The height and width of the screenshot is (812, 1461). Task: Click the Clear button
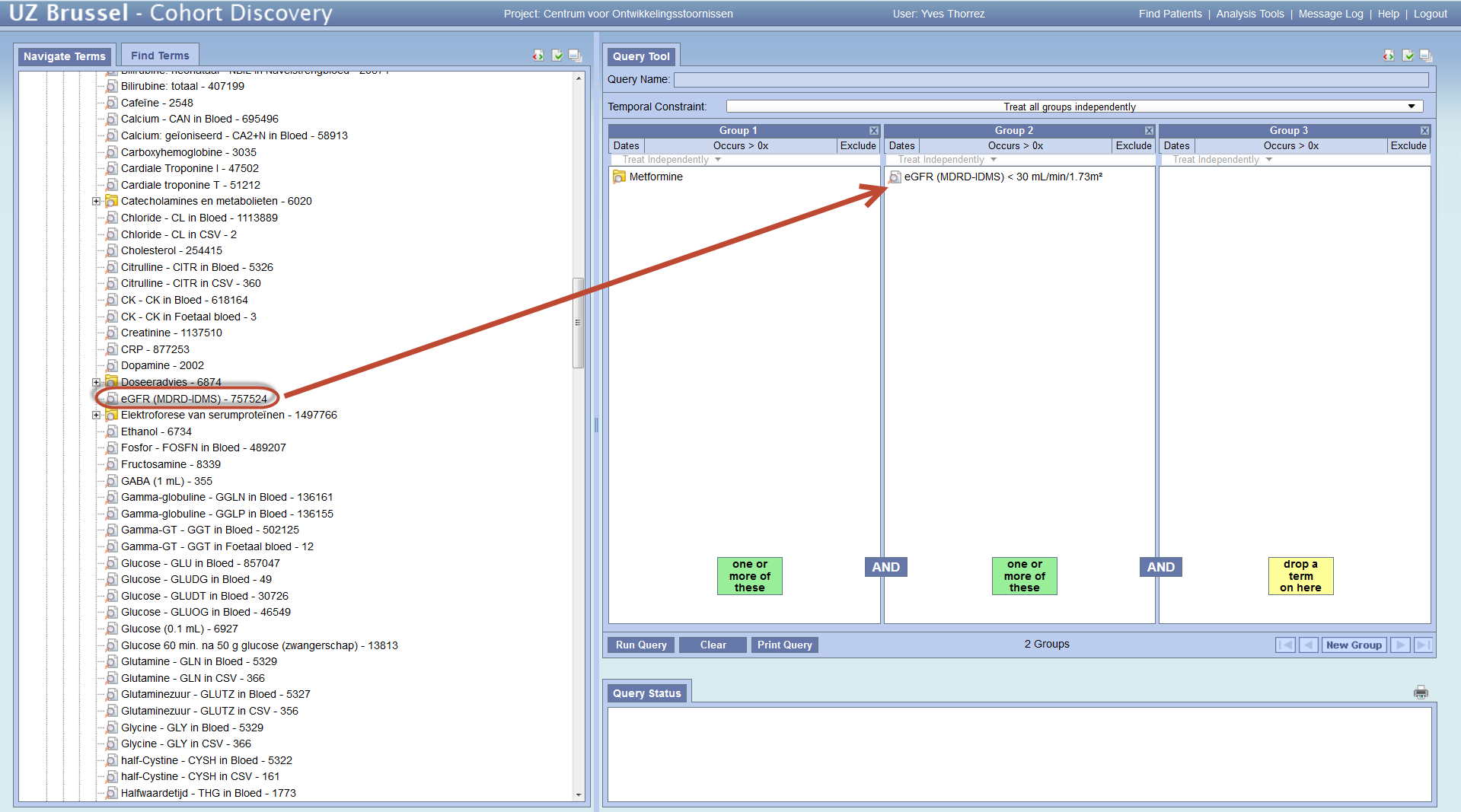[713, 645]
